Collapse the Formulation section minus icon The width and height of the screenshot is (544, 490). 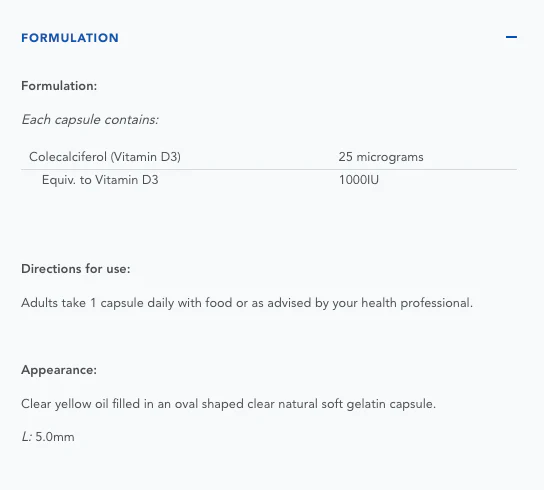pos(511,37)
